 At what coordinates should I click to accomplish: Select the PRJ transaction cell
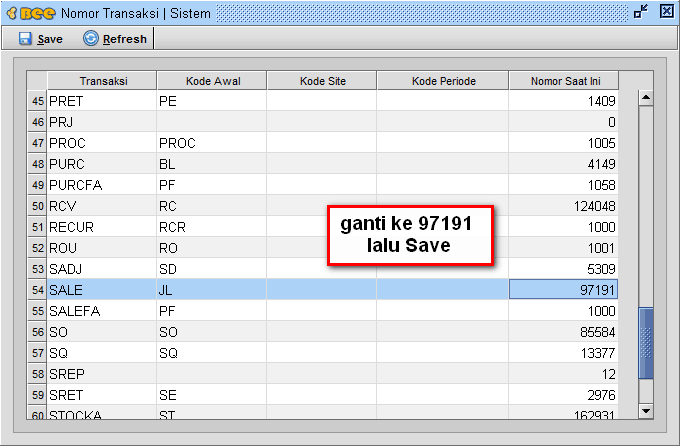click(x=102, y=122)
